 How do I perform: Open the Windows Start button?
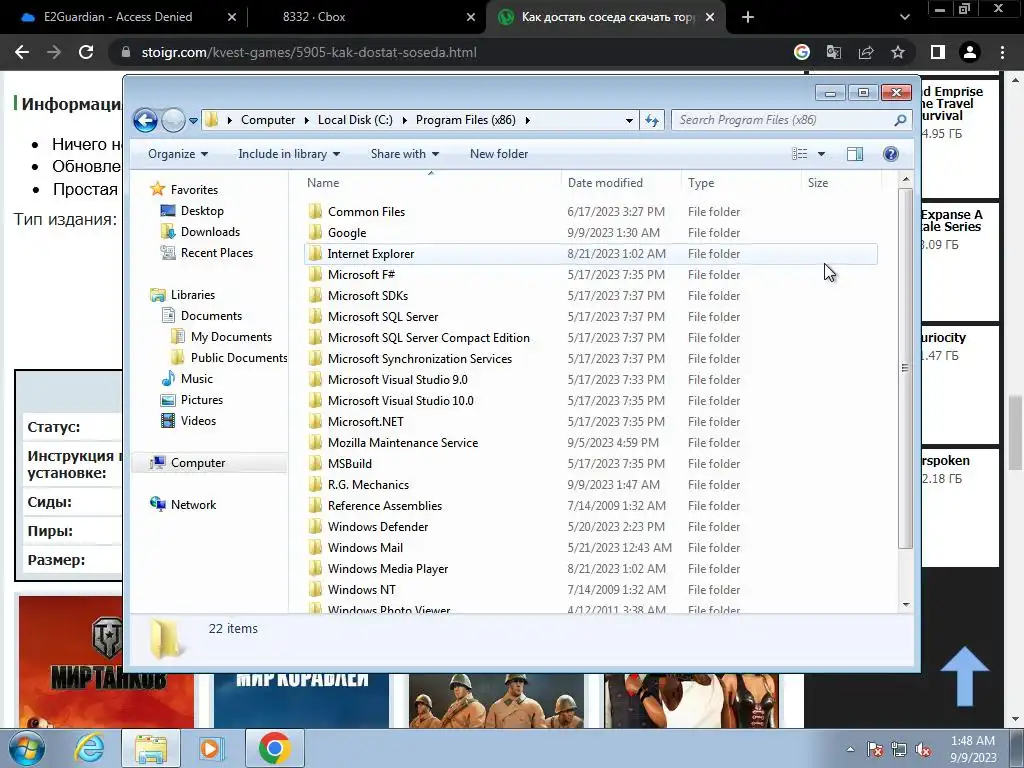pos(27,748)
